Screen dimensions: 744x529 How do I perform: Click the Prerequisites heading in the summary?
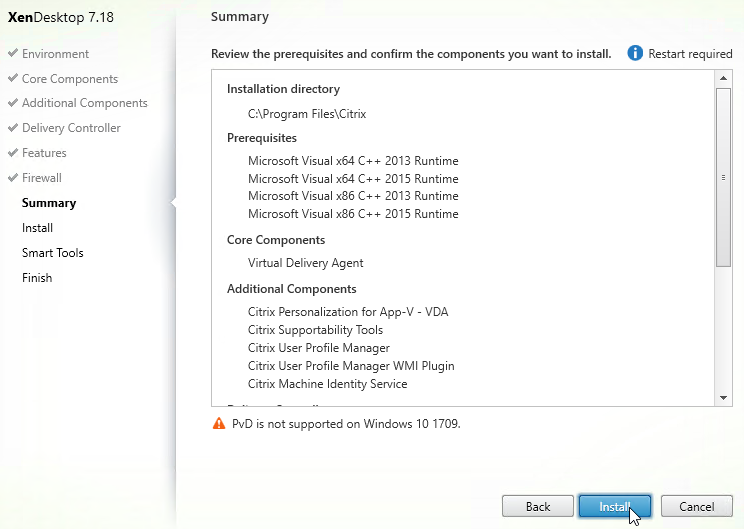(262, 138)
